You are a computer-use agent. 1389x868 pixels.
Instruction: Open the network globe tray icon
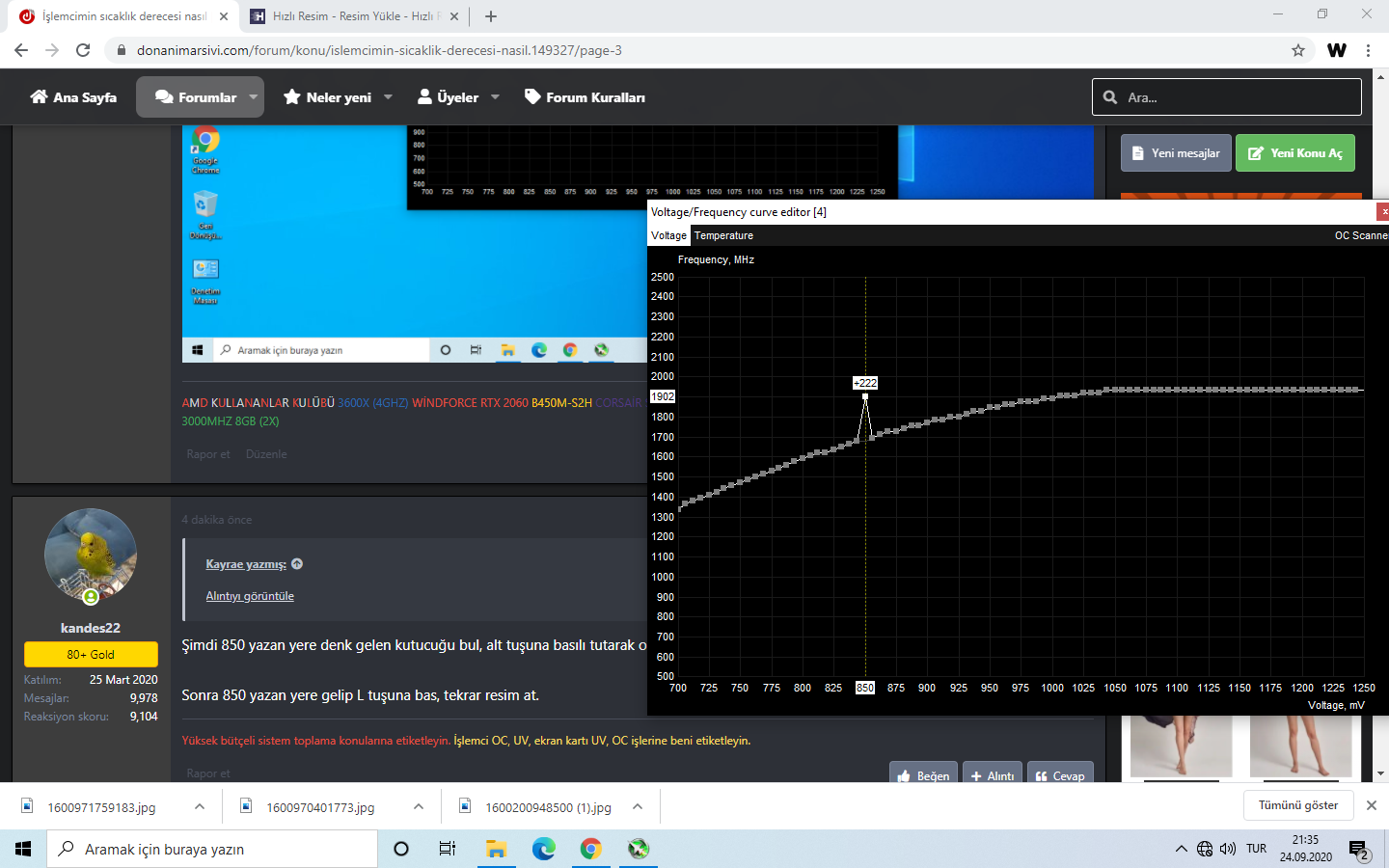pos(1205,849)
